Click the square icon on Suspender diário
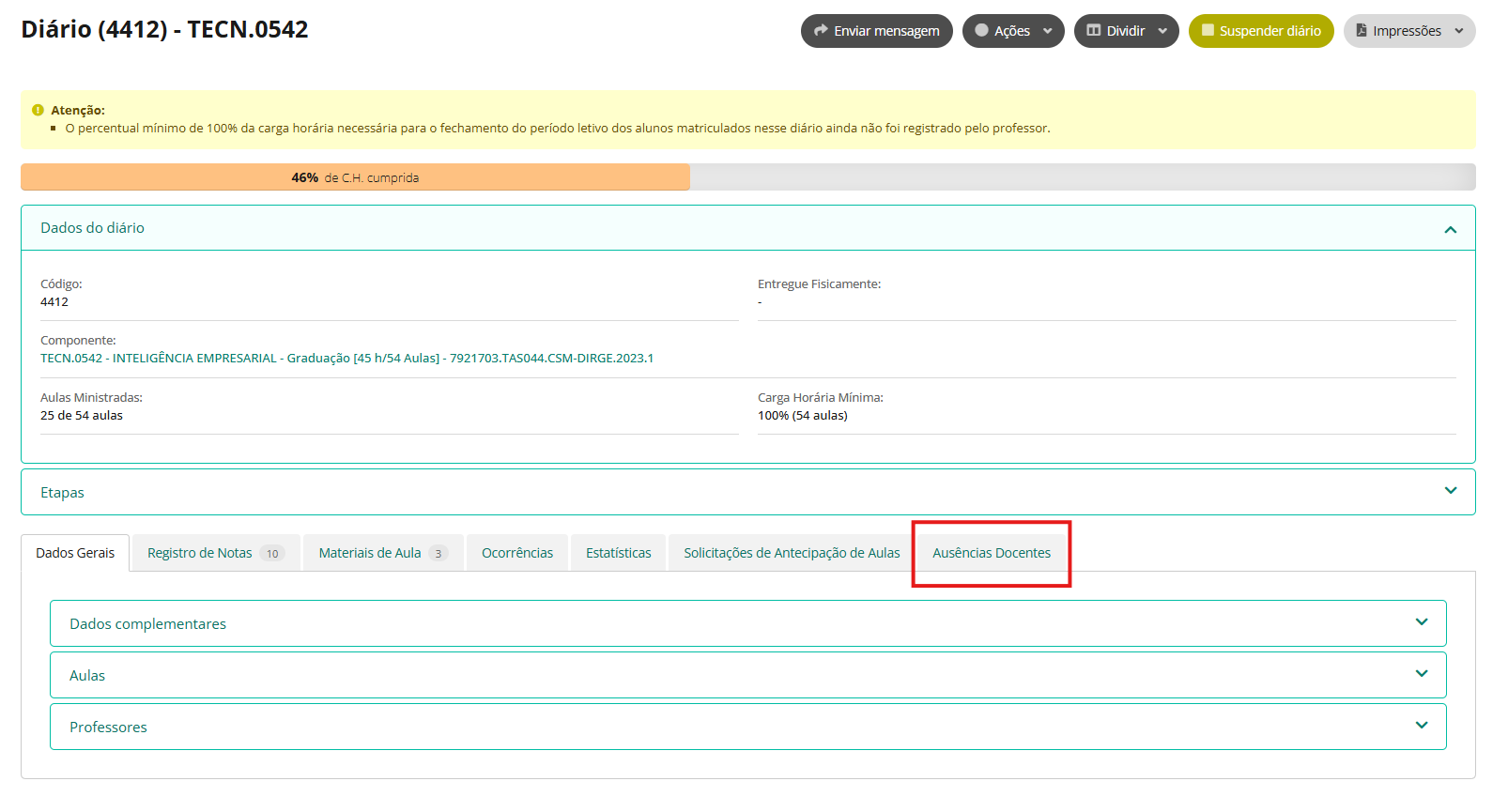This screenshot has height=812, width=1508. (x=1208, y=30)
